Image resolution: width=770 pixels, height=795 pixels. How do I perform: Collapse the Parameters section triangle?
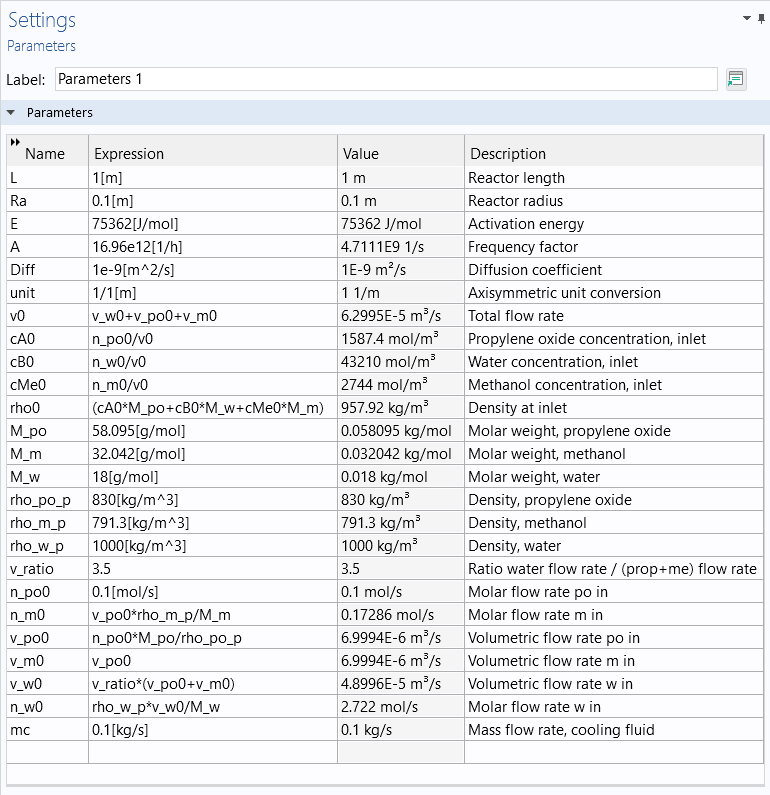(x=11, y=113)
